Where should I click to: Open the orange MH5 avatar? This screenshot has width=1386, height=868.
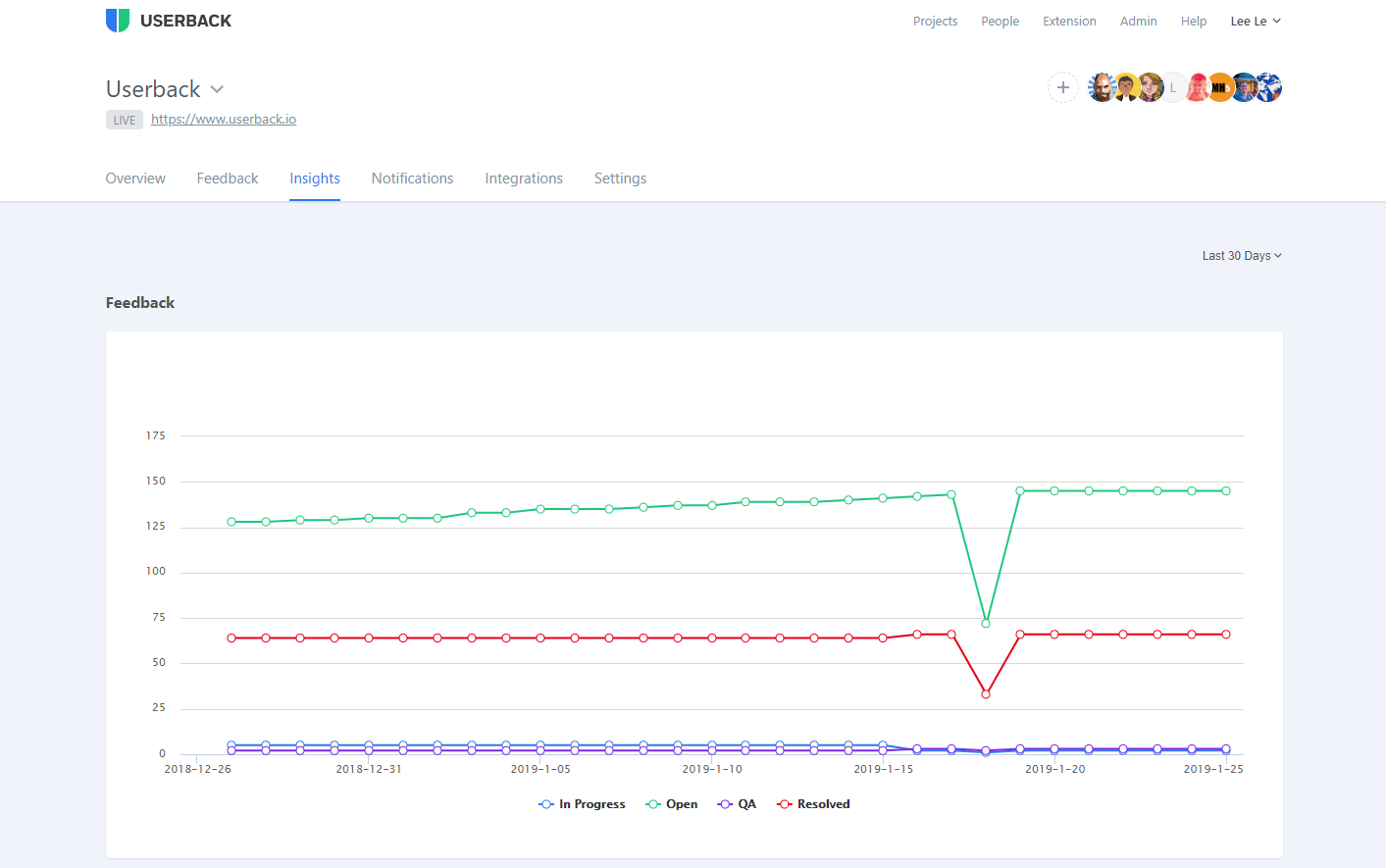coord(1220,87)
